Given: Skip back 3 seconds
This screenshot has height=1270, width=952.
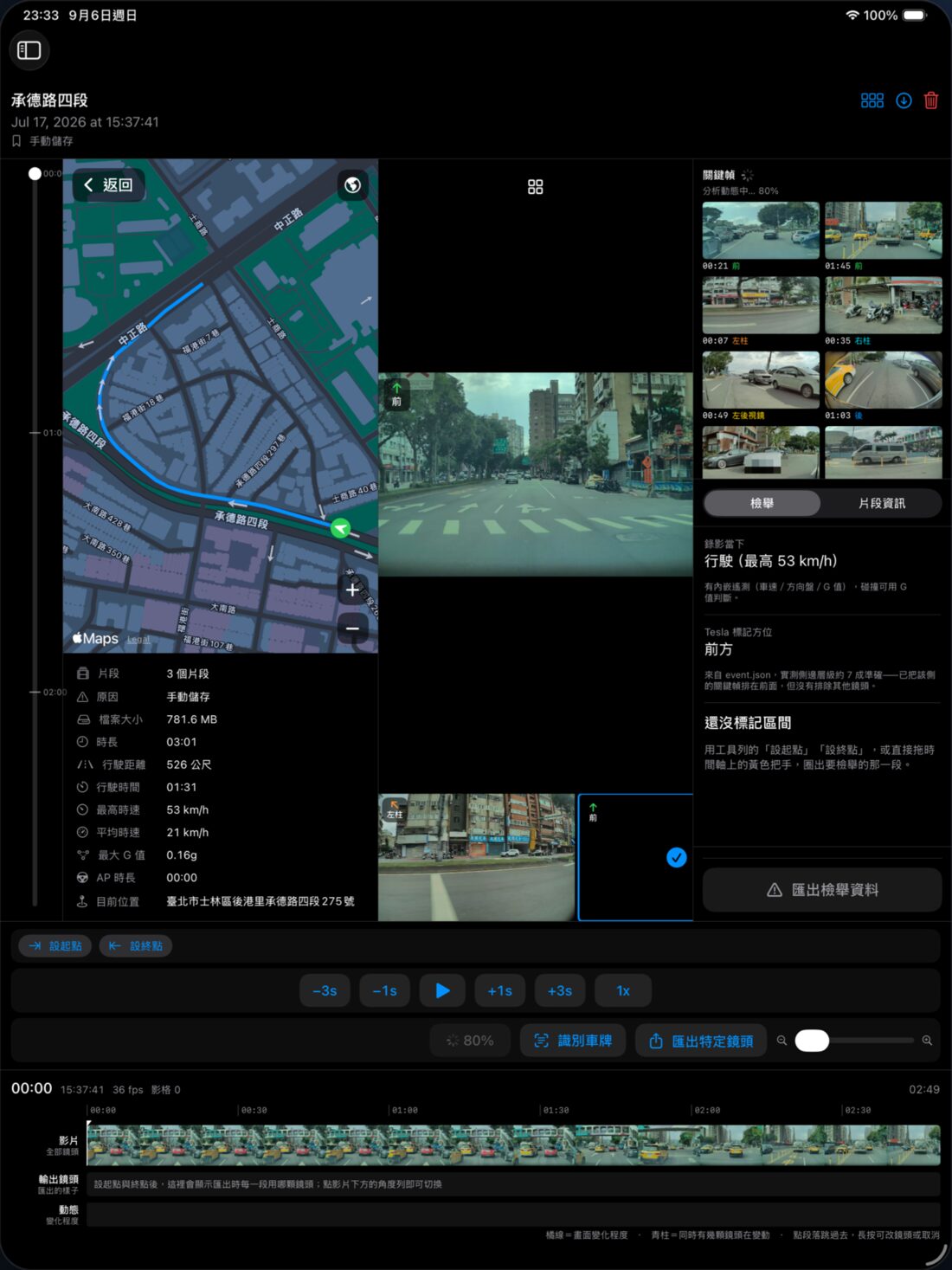Looking at the screenshot, I should (325, 990).
